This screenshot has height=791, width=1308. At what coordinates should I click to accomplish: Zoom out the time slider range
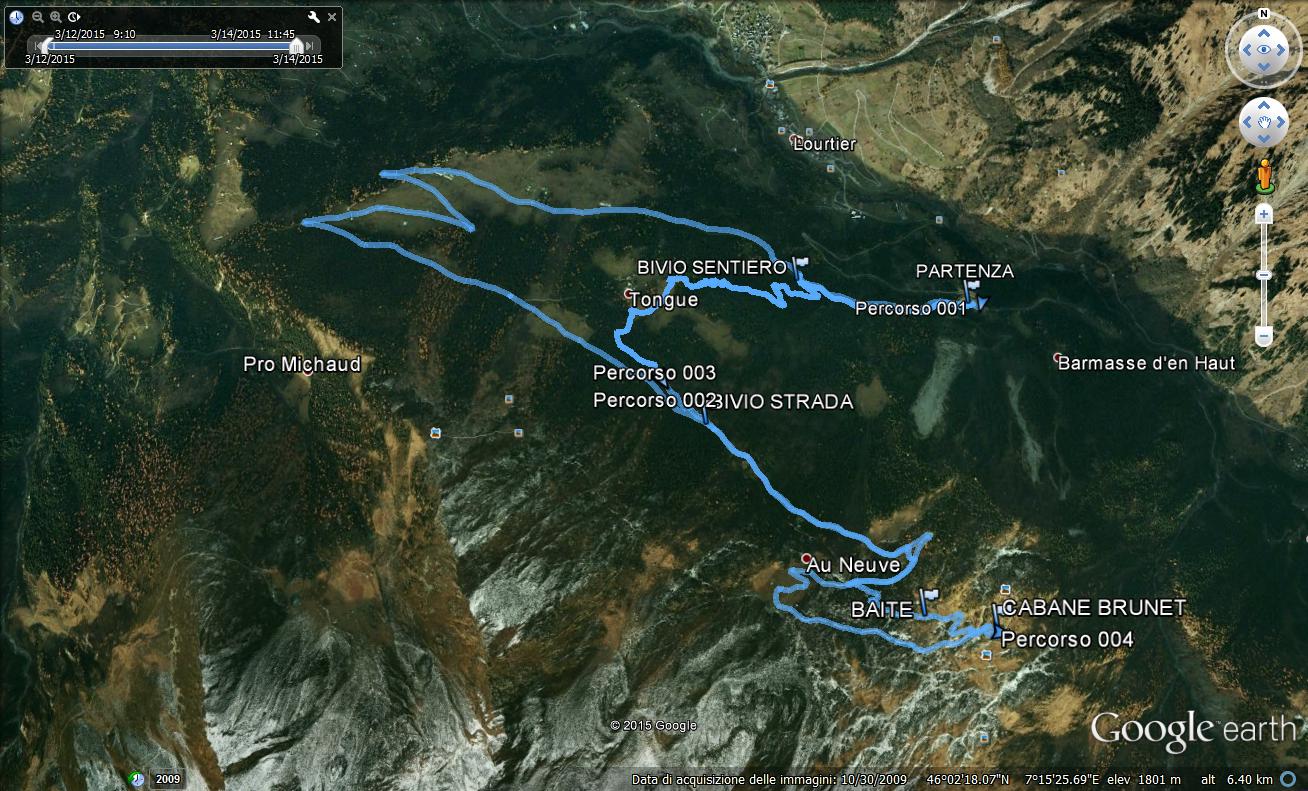pyautogui.click(x=37, y=17)
